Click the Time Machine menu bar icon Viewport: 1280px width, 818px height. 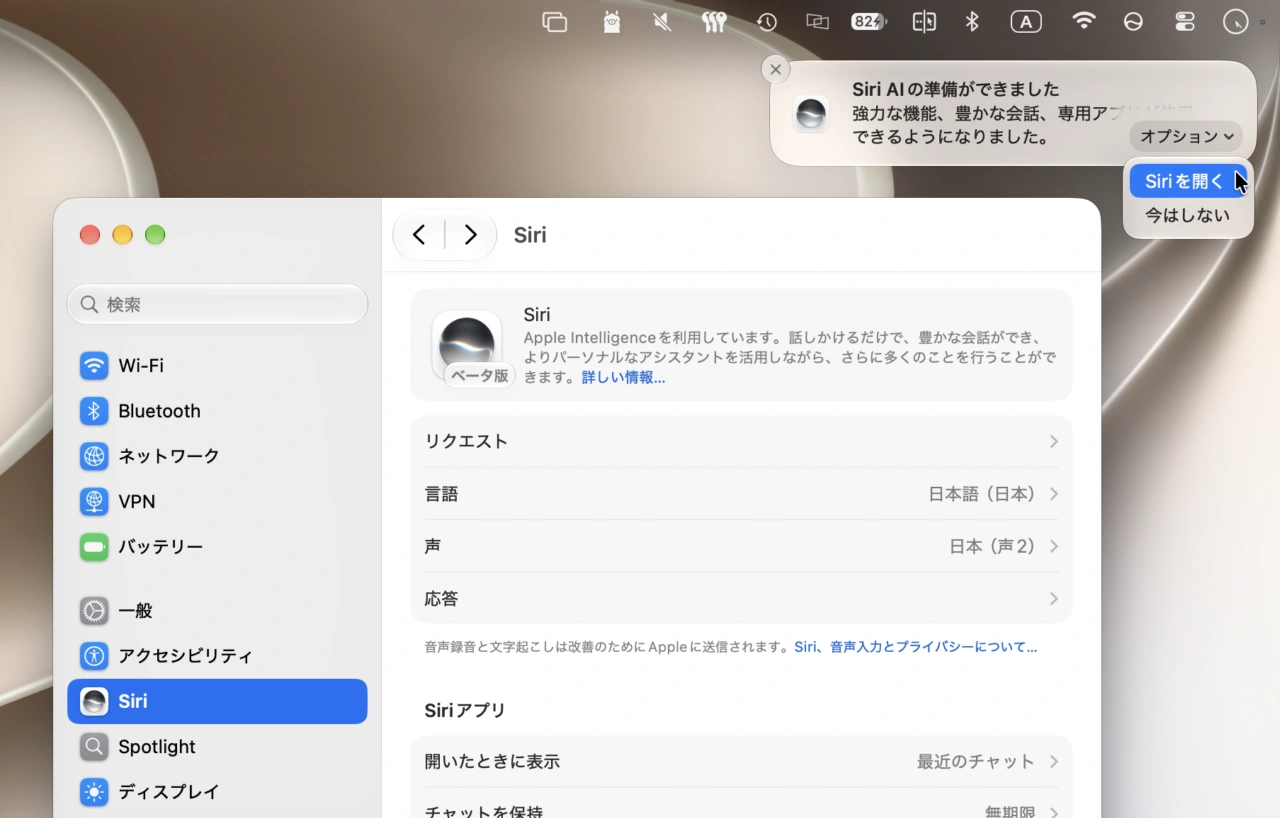tap(767, 22)
